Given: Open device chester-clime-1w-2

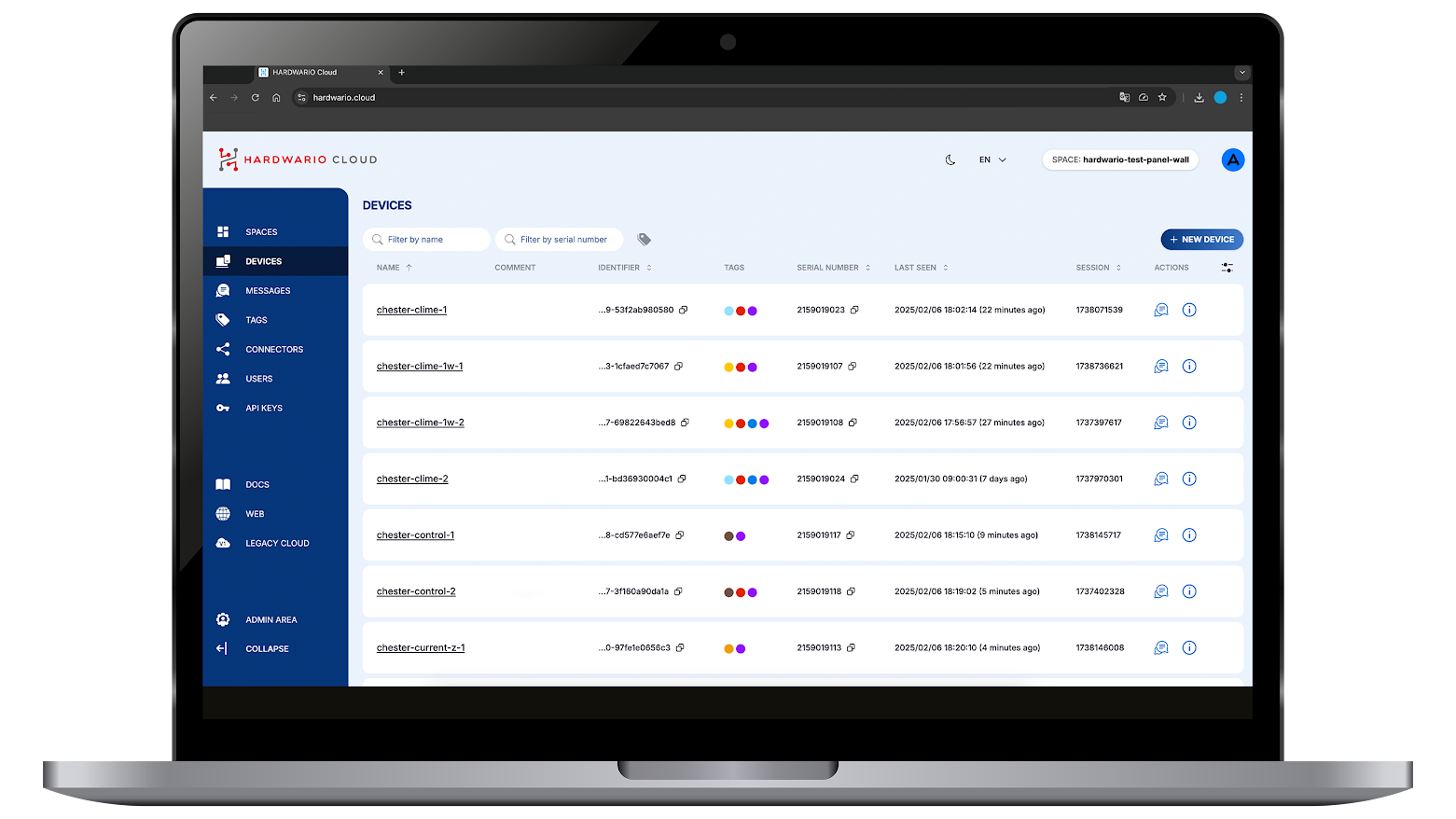Looking at the screenshot, I should (421, 423).
